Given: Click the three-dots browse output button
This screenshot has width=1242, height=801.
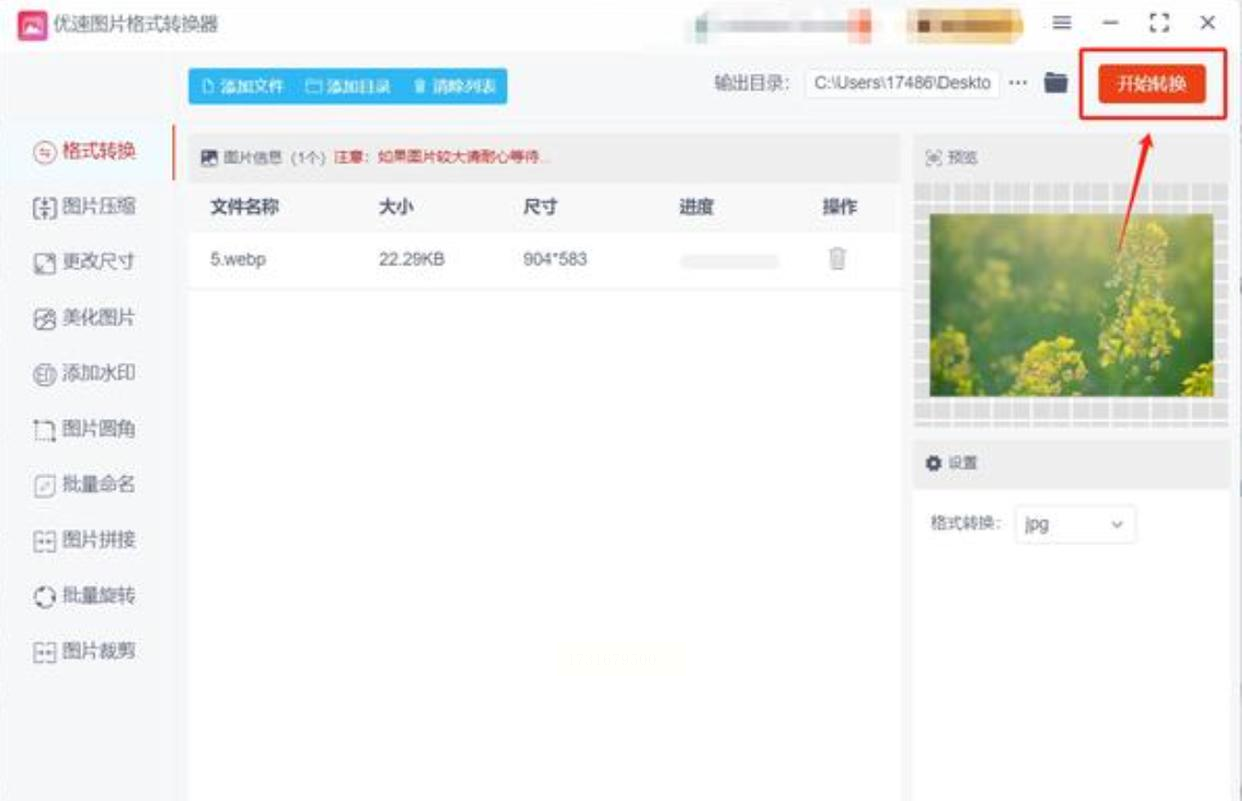Looking at the screenshot, I should click(1018, 83).
